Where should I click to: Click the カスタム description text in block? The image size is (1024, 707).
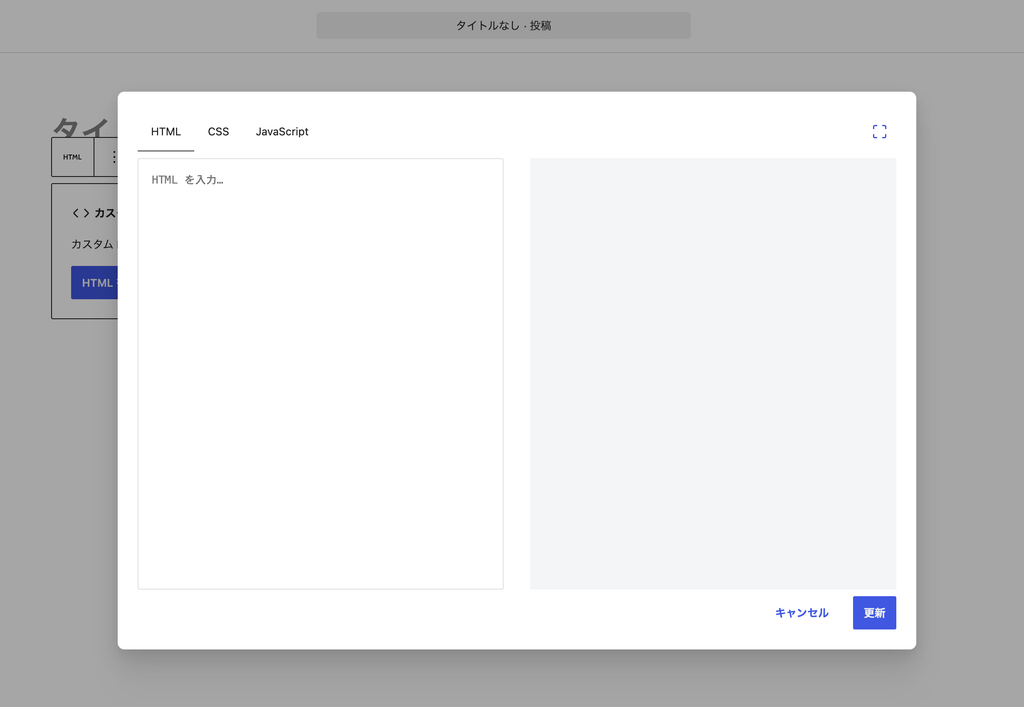(x=92, y=244)
